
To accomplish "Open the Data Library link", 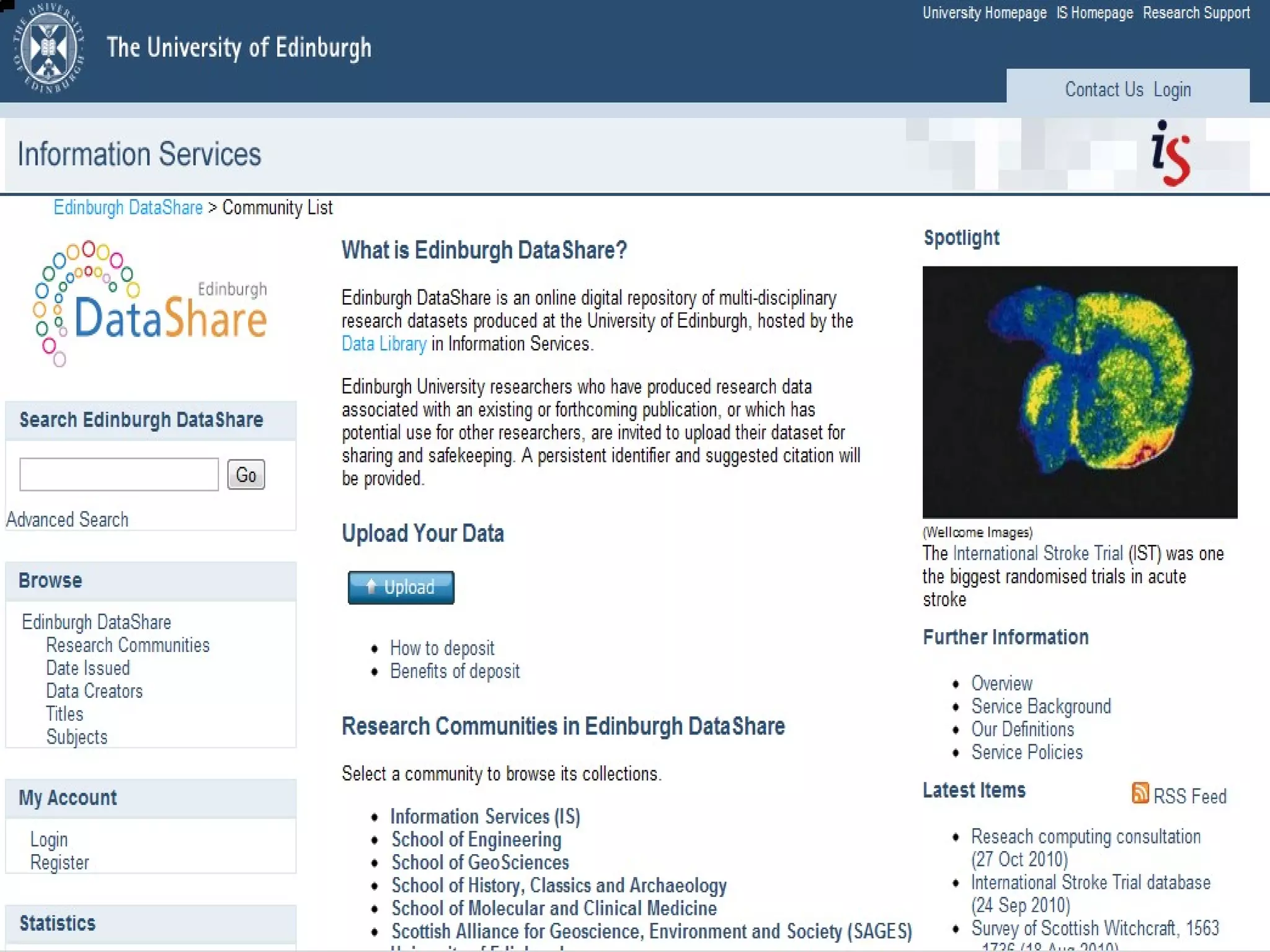I will pos(384,344).
